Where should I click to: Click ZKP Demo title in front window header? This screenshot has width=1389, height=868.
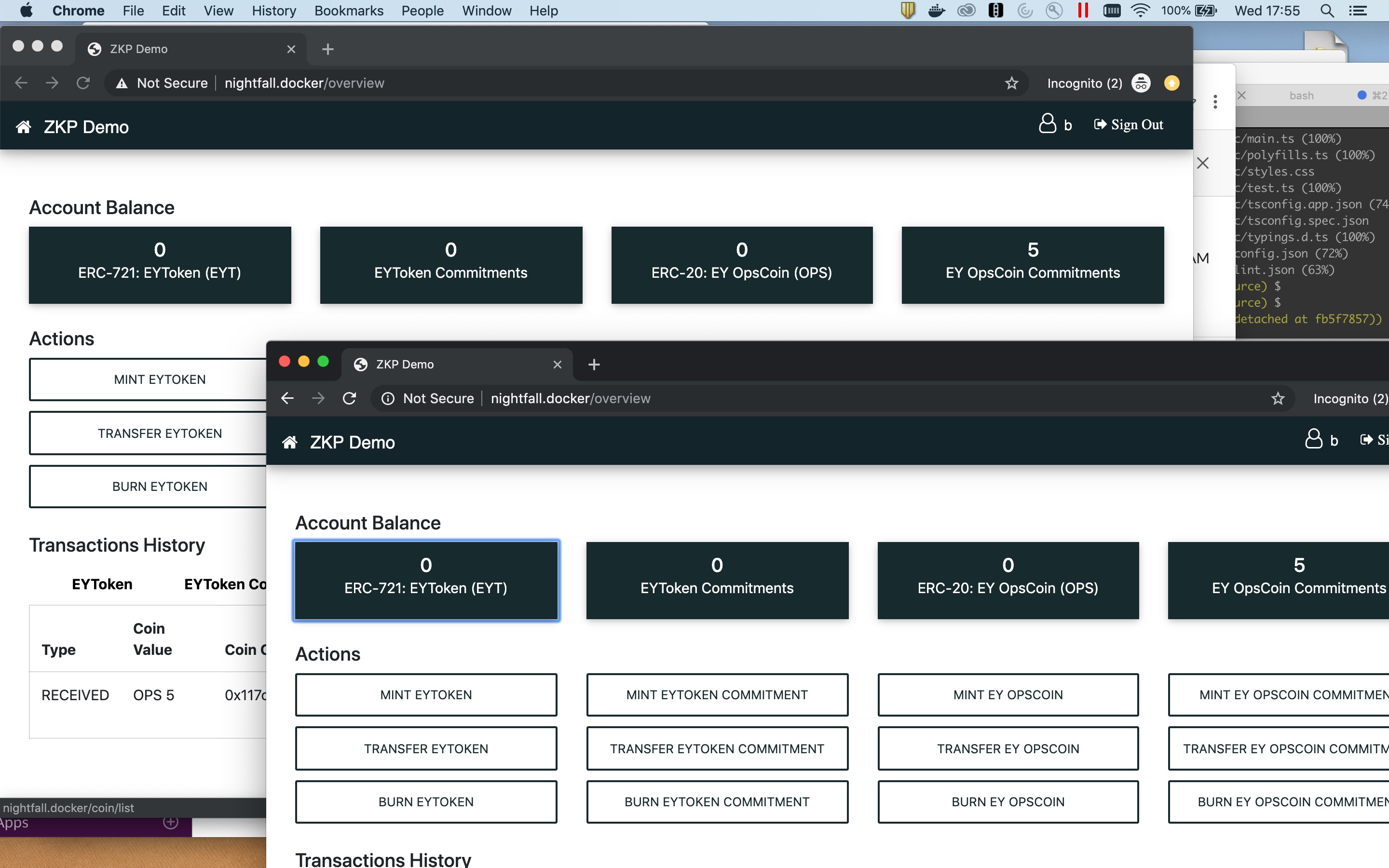click(353, 442)
